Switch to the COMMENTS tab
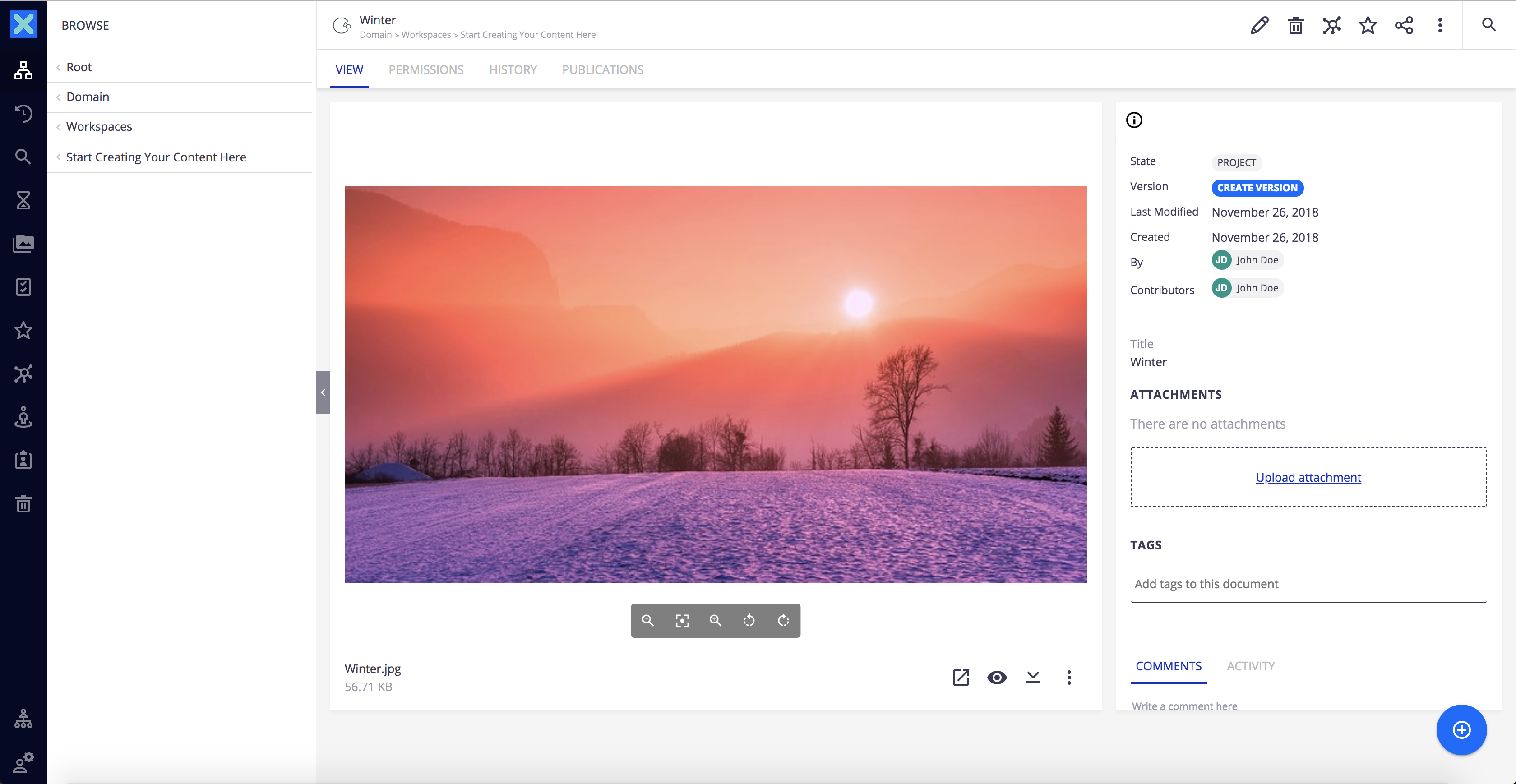 pos(1169,666)
